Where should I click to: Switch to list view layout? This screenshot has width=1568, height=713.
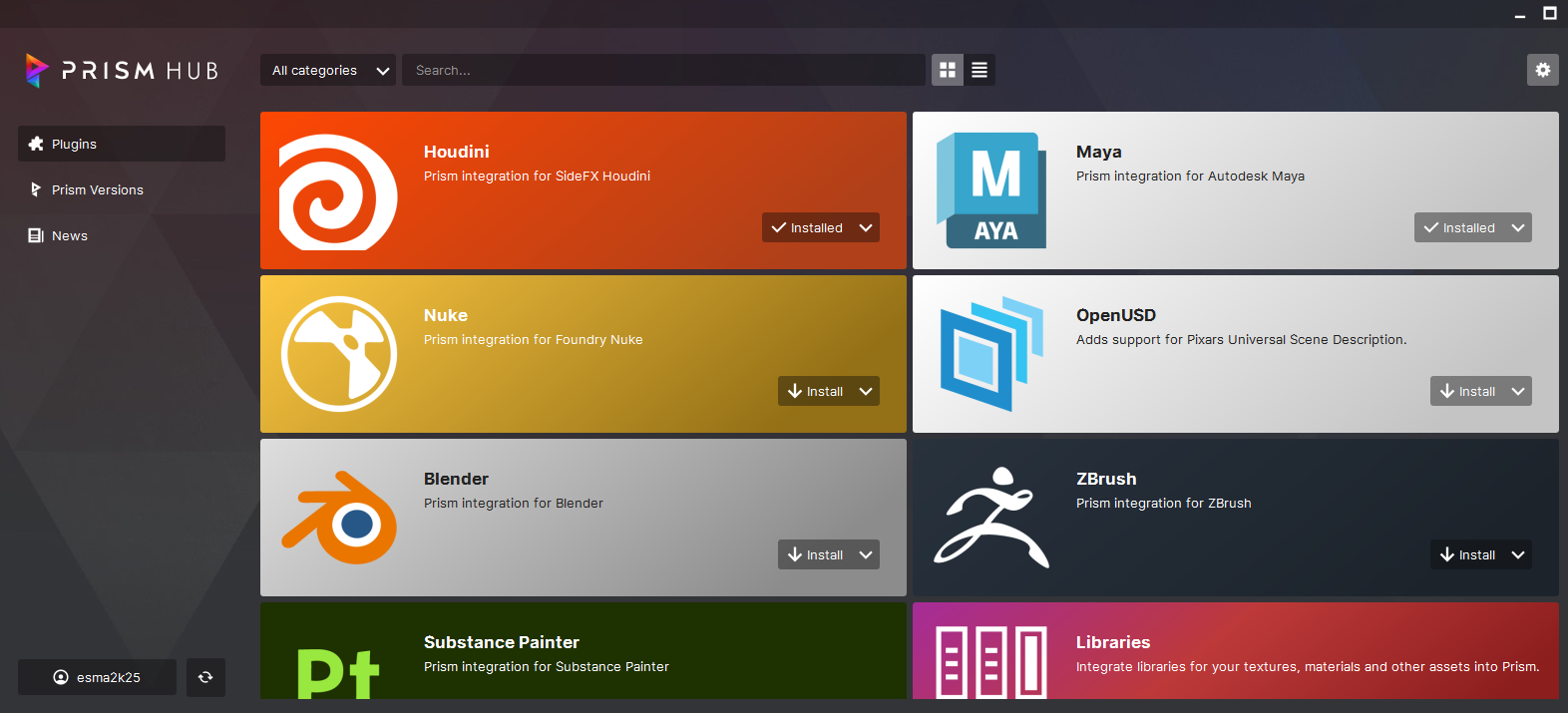click(x=980, y=70)
